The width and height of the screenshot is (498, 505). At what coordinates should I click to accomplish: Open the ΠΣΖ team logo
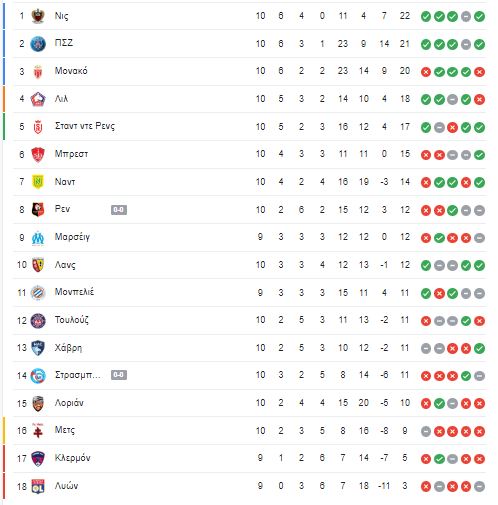(x=38, y=44)
